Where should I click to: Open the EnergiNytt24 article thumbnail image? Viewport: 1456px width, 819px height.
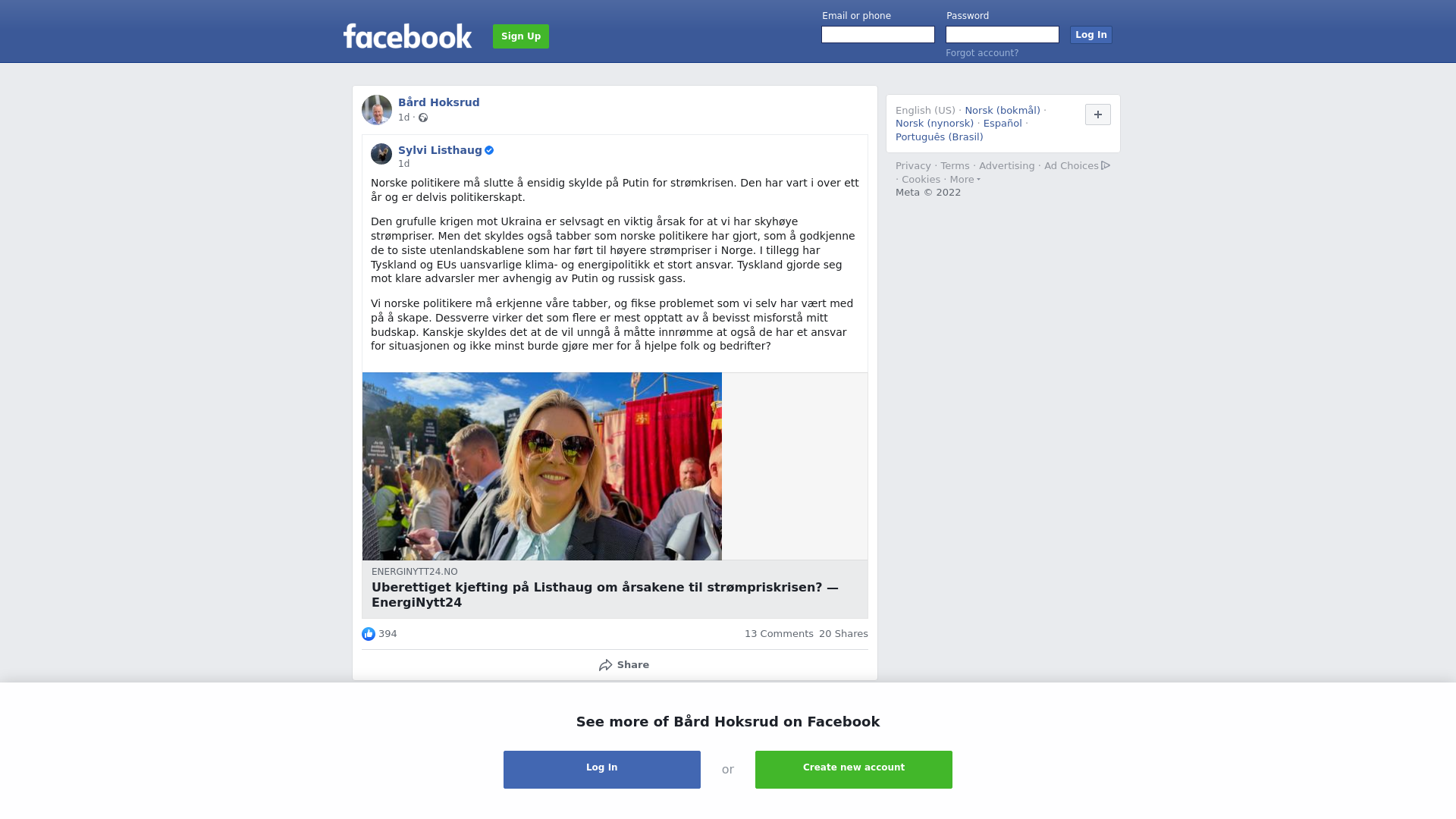[542, 466]
